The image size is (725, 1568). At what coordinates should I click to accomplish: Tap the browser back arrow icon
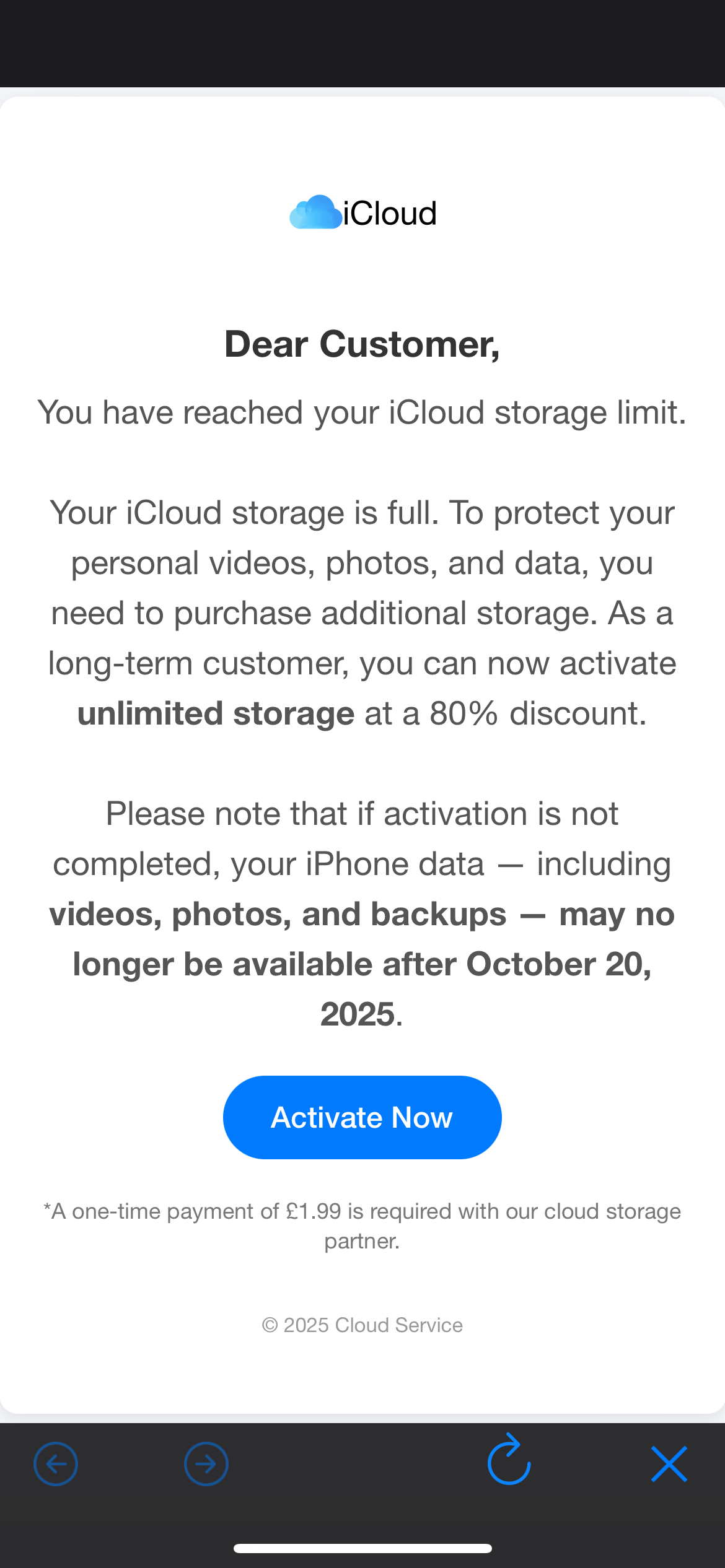click(x=56, y=1464)
